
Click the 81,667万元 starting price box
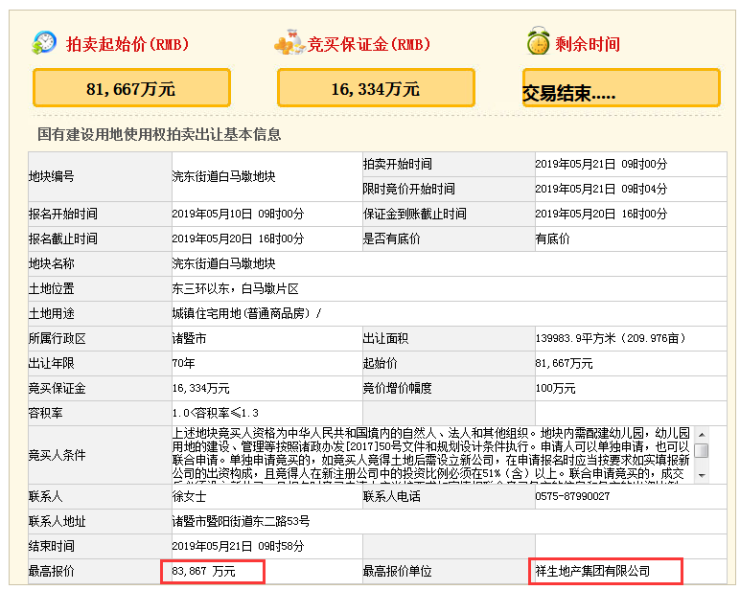tap(132, 88)
